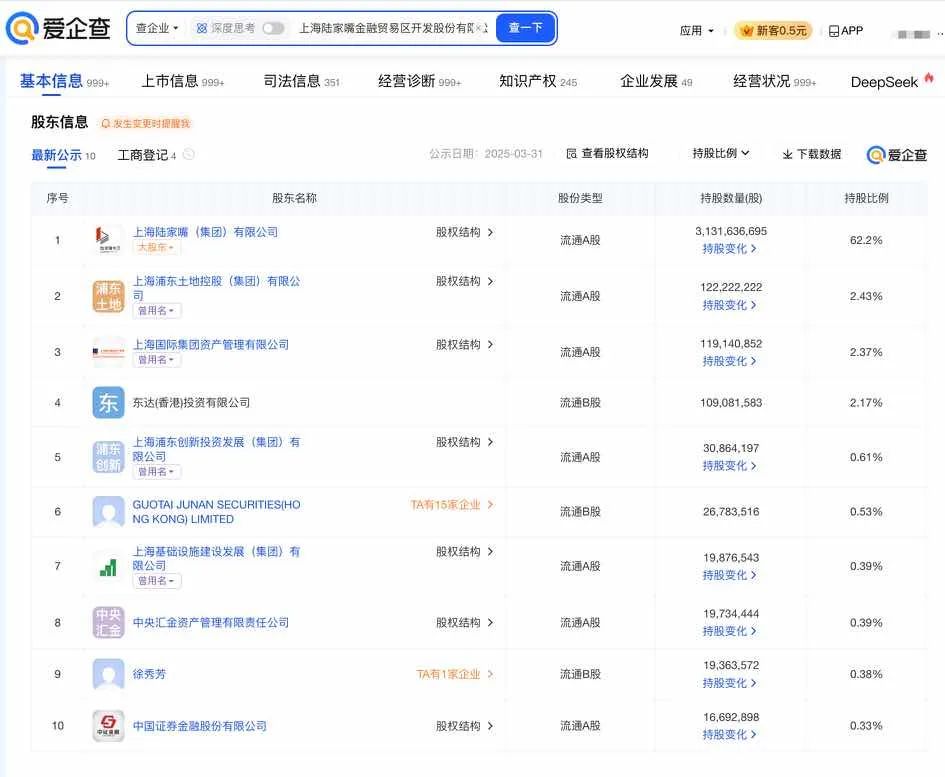The image size is (945, 777).
Task: Click the 浦东土地 orange logo icon
Action: tap(108, 296)
